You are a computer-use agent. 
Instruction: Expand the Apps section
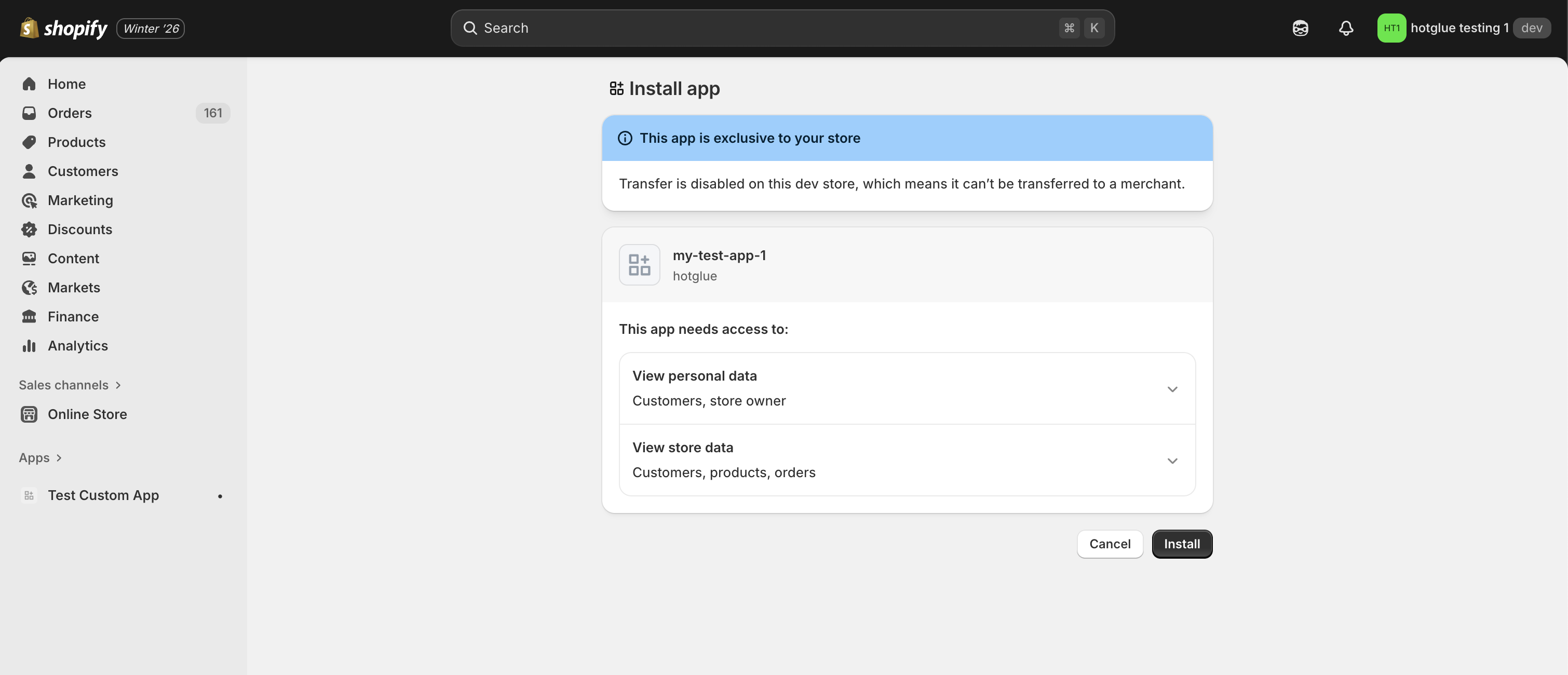tap(40, 458)
